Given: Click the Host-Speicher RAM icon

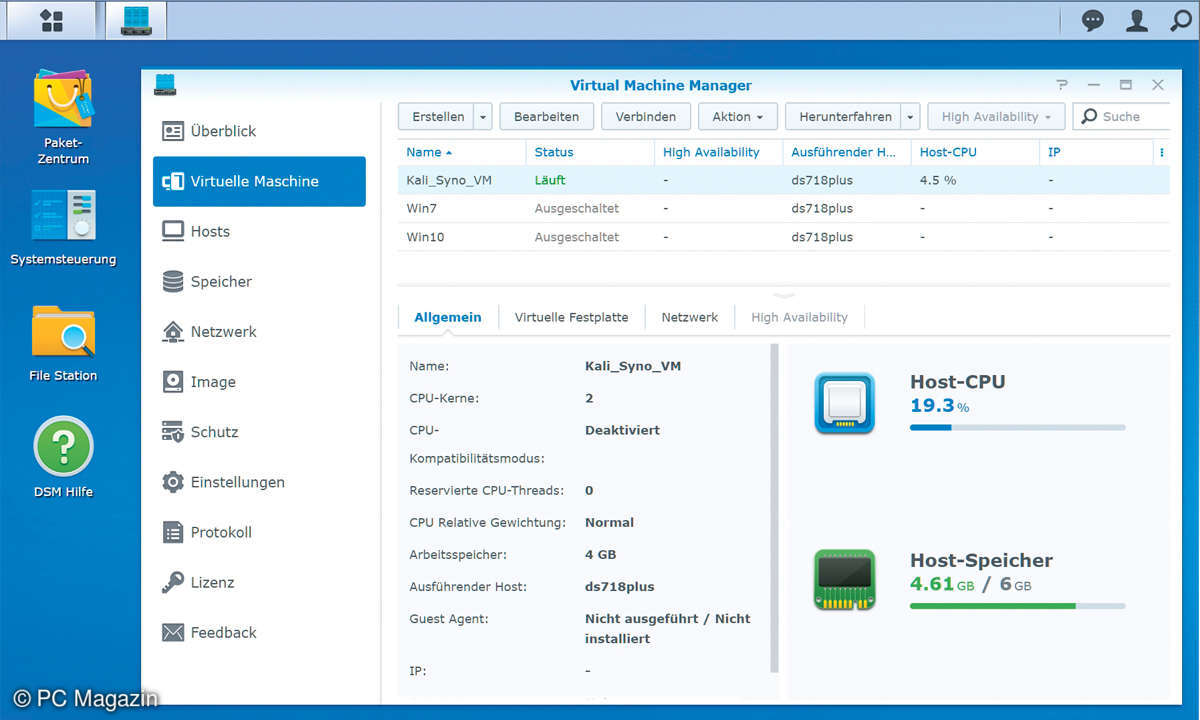Looking at the screenshot, I should pos(844,580).
